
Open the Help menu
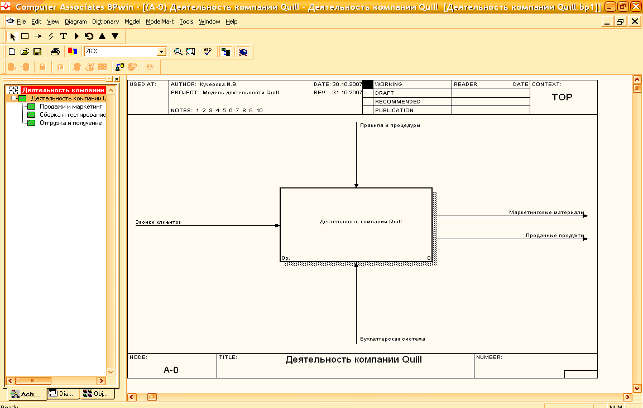pyautogui.click(x=231, y=22)
